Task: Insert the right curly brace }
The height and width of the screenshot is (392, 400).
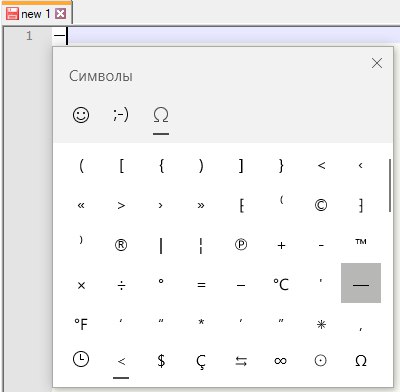Action: 281,165
